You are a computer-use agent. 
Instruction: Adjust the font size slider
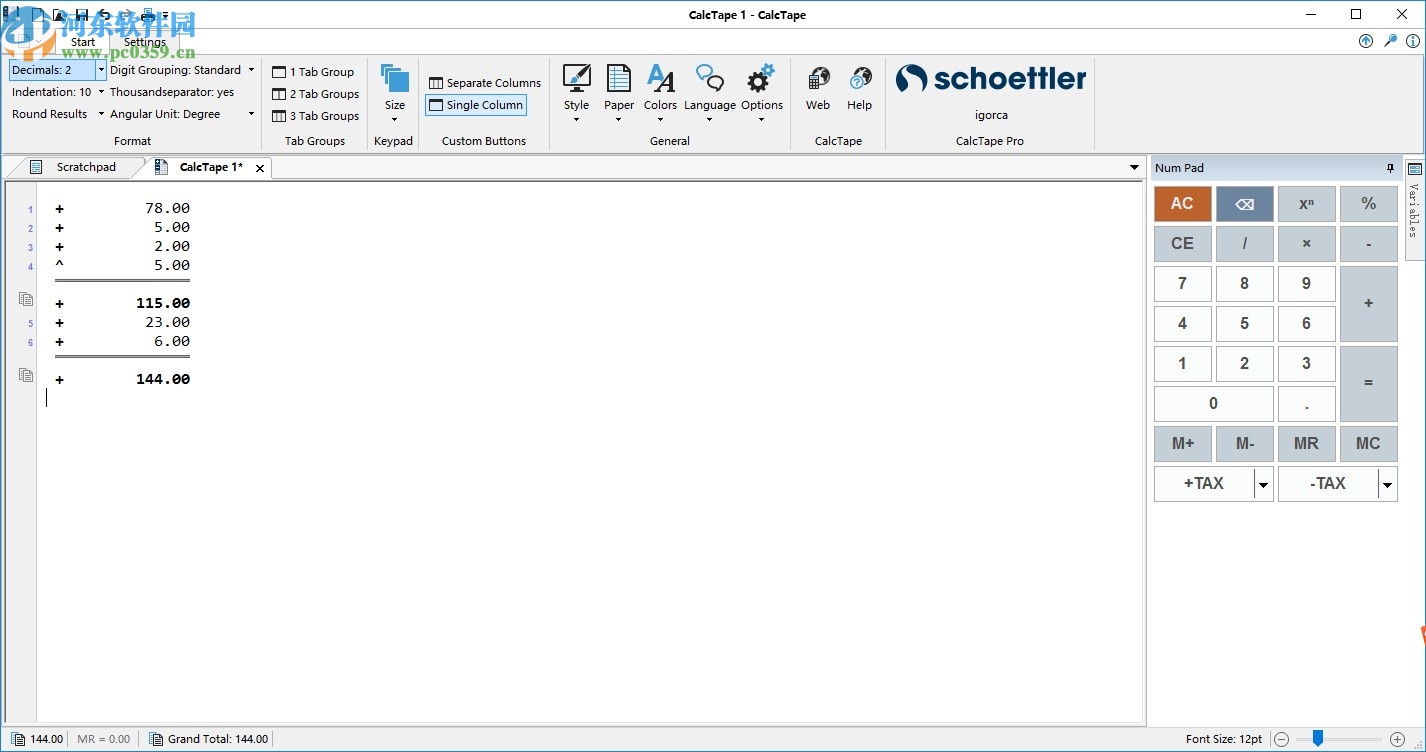coord(1317,738)
